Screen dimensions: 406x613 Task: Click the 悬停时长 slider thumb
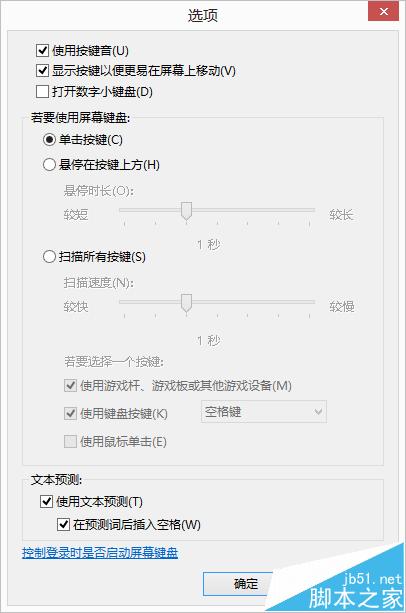(187, 212)
